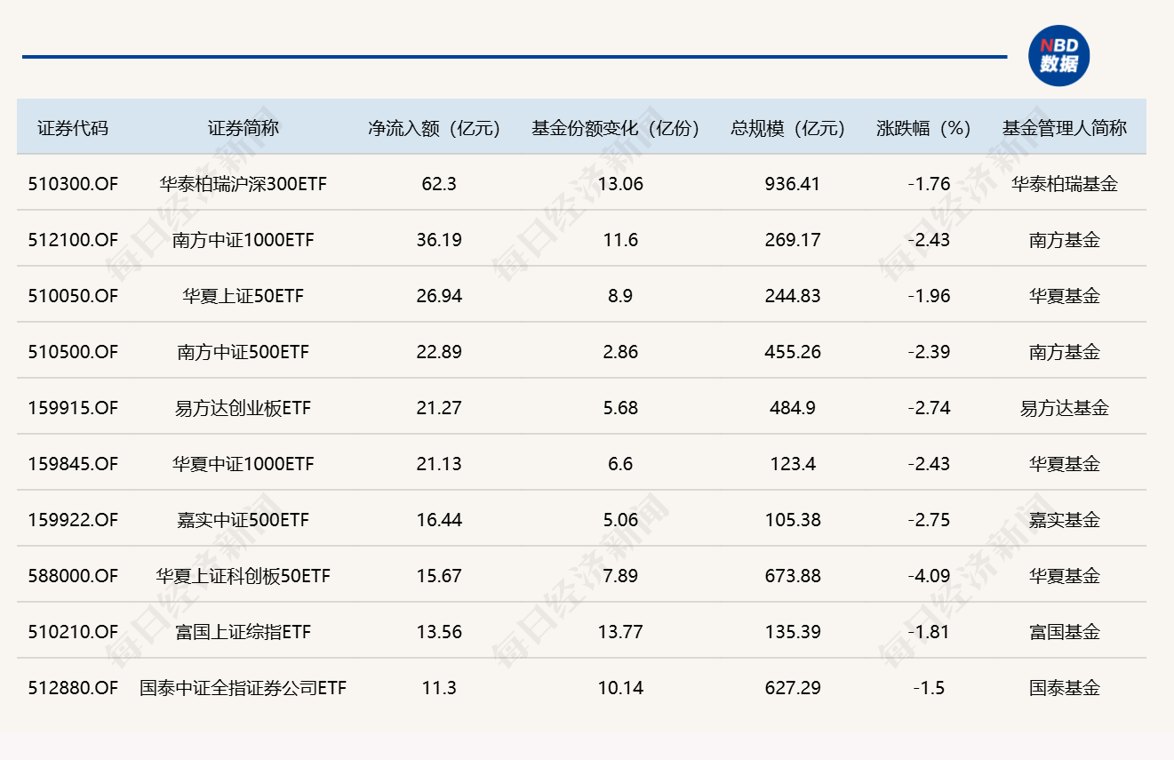Click share change value 13.77
1174x760 pixels.
(620, 632)
